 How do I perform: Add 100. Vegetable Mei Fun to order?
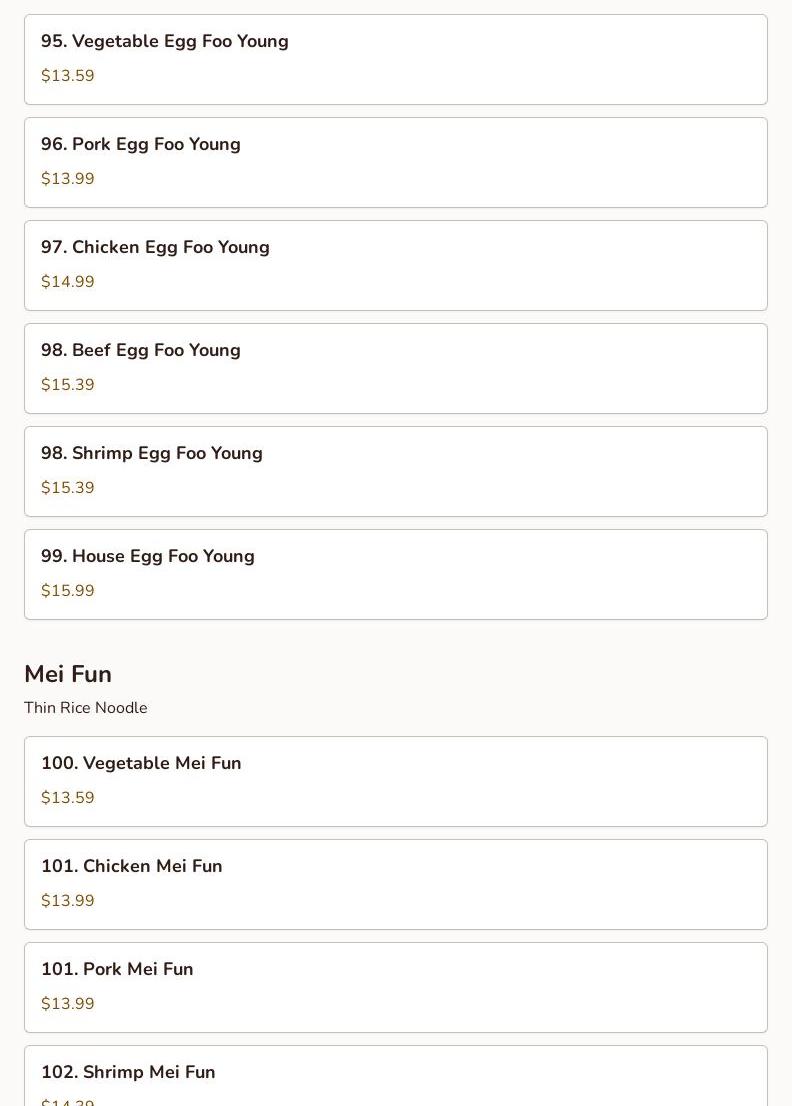click(x=396, y=782)
